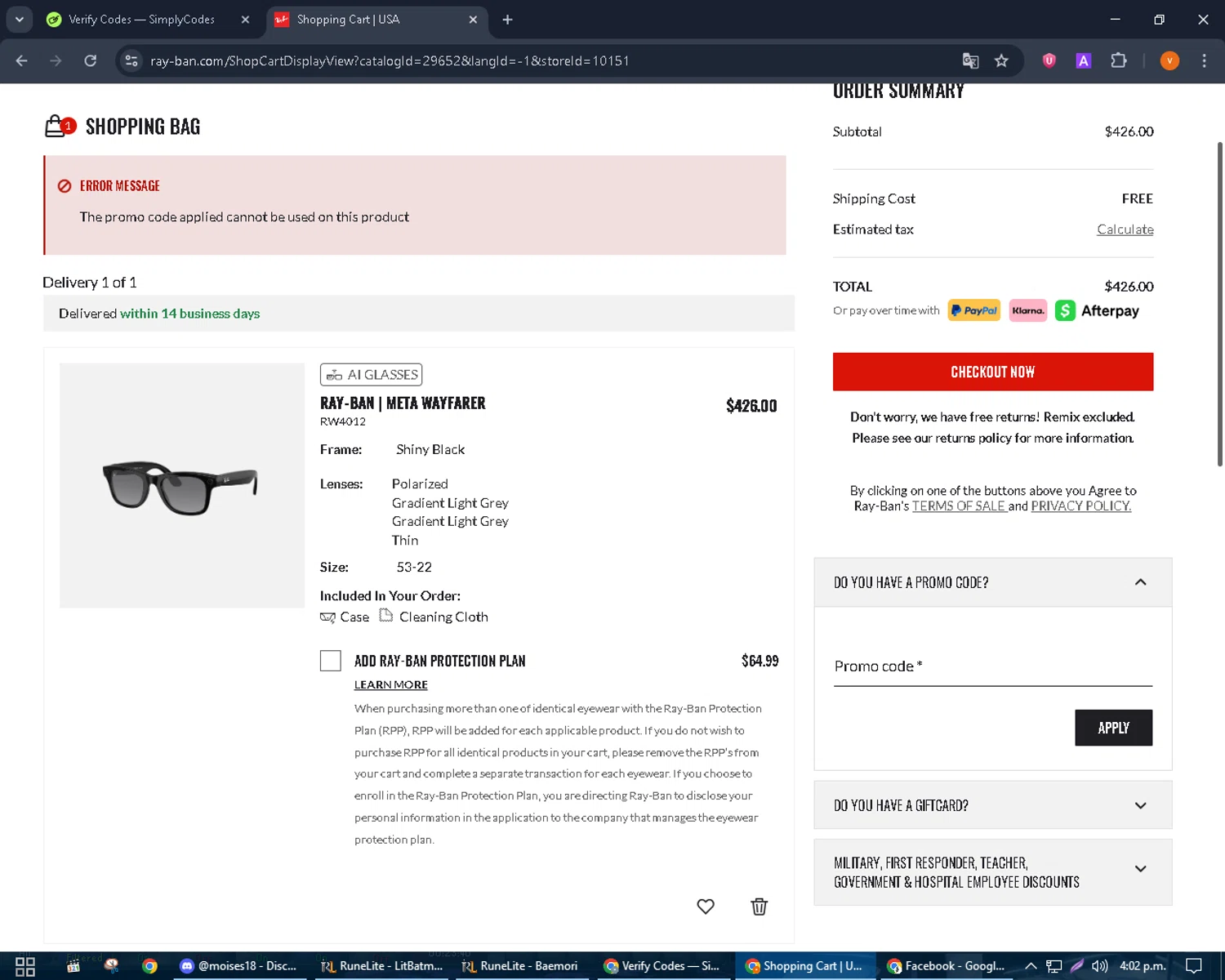Open the uBlock shield extension icon
1225x980 pixels.
(1049, 60)
